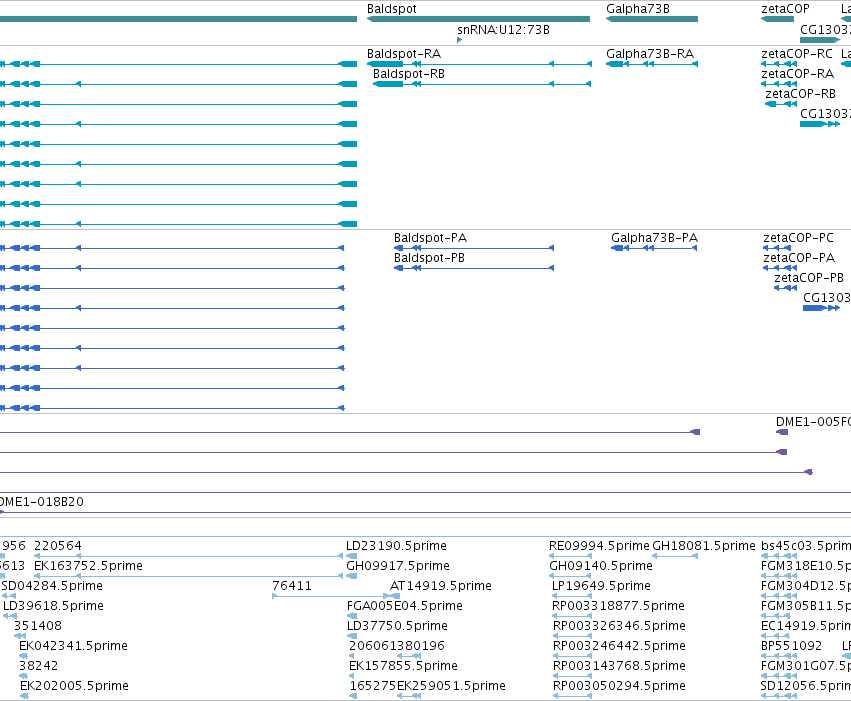851x701 pixels.
Task: Click the RP003326346.5prime EST label
Action: point(619,626)
